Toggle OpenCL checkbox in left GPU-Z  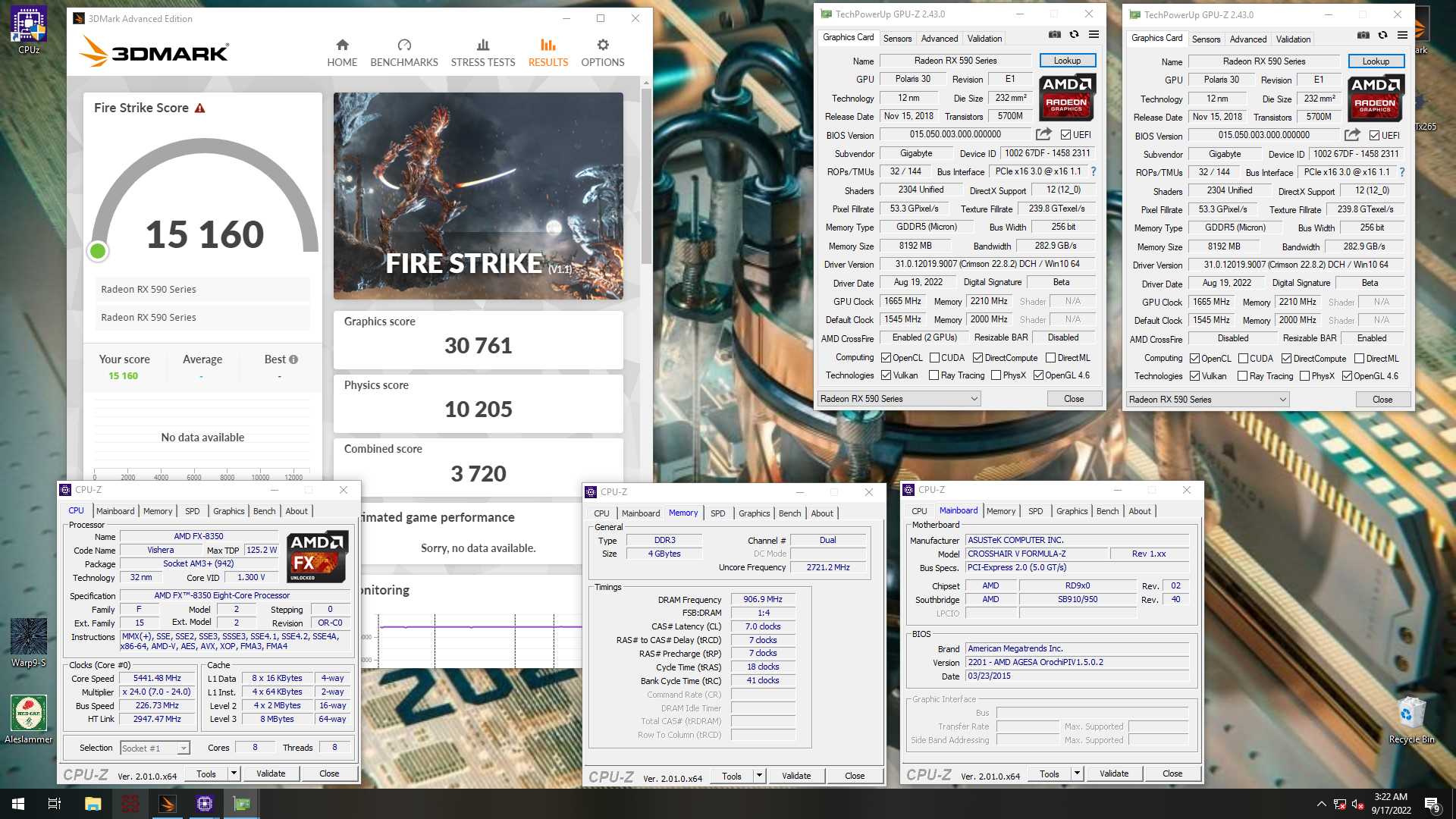(886, 358)
